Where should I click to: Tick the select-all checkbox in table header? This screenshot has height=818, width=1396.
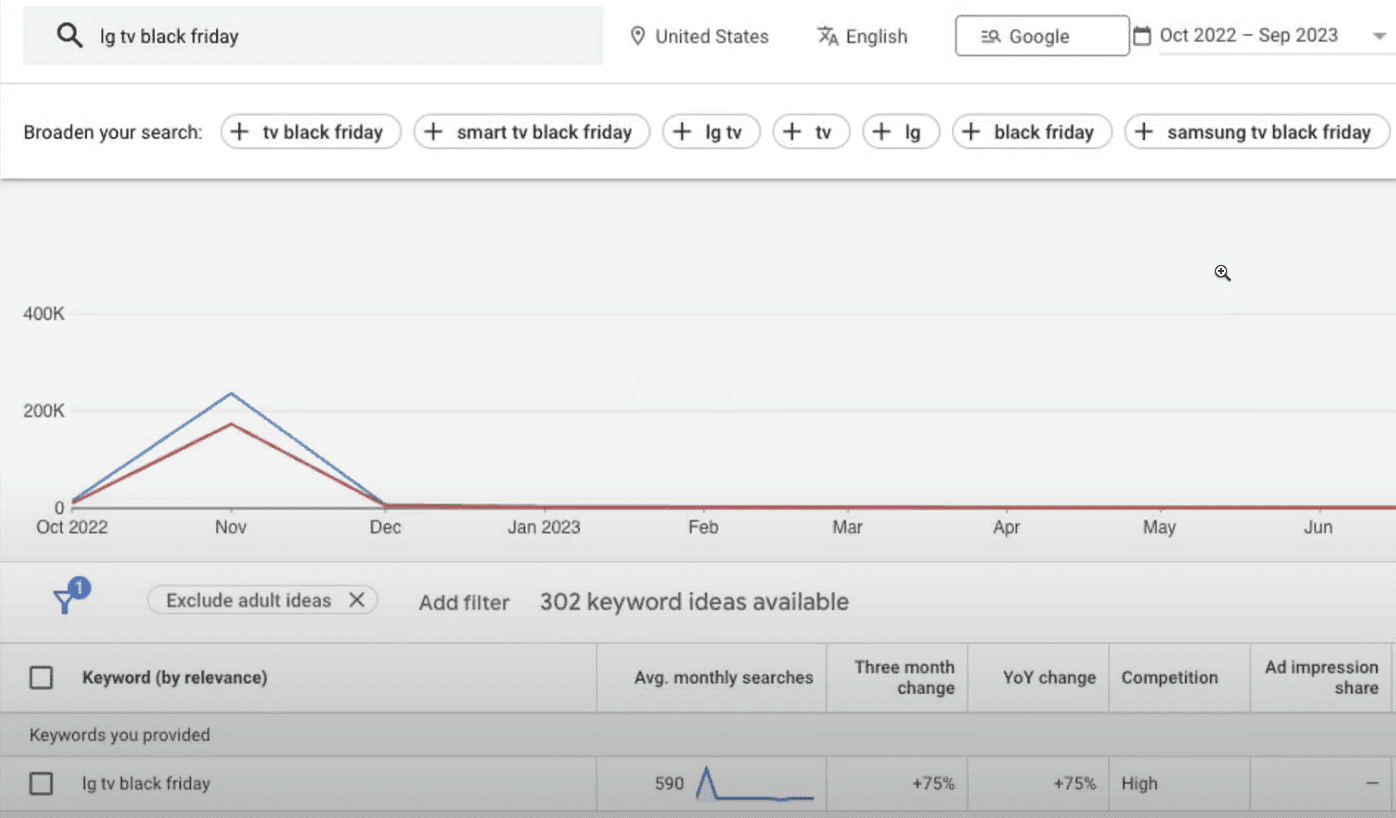tap(41, 678)
